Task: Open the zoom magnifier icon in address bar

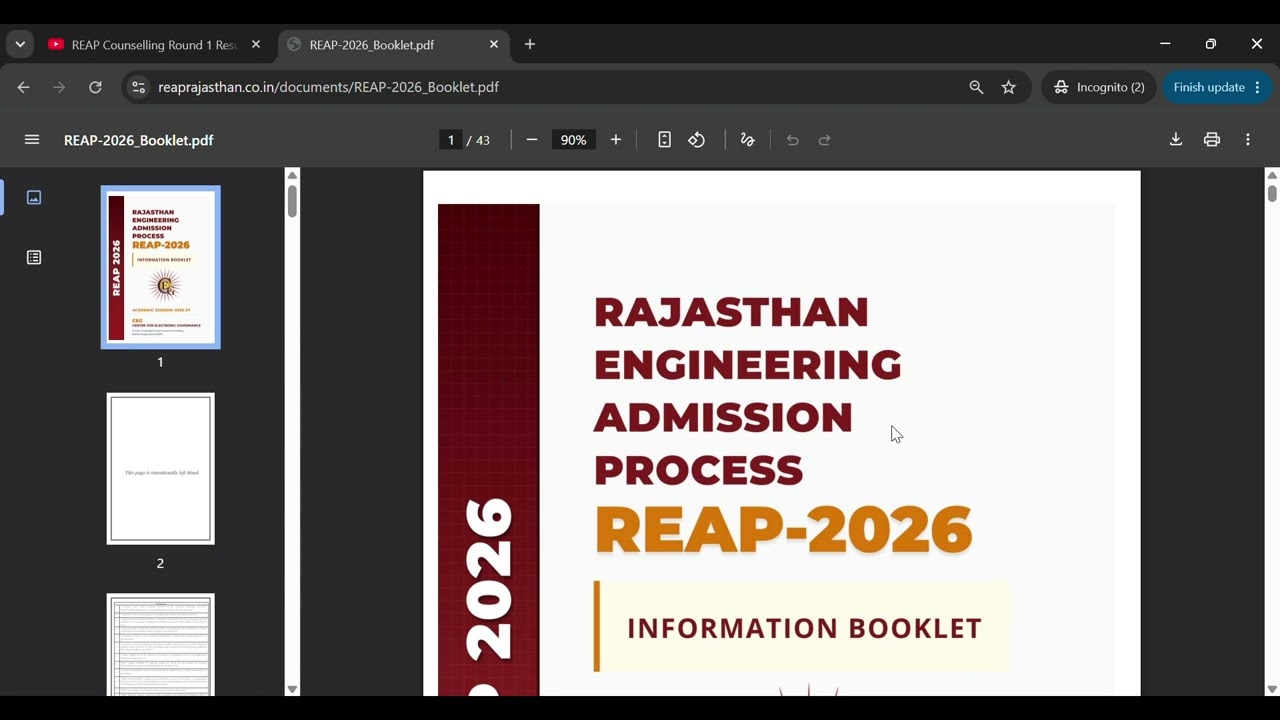Action: [x=976, y=87]
